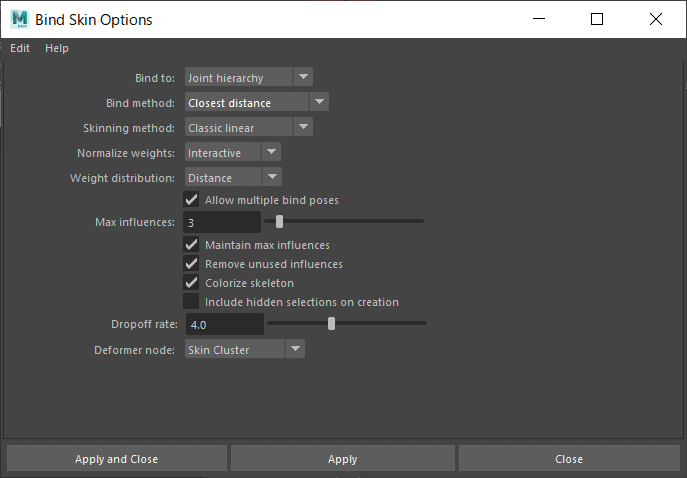Image resolution: width=687 pixels, height=478 pixels.
Task: Click the Apply button
Action: 343,459
